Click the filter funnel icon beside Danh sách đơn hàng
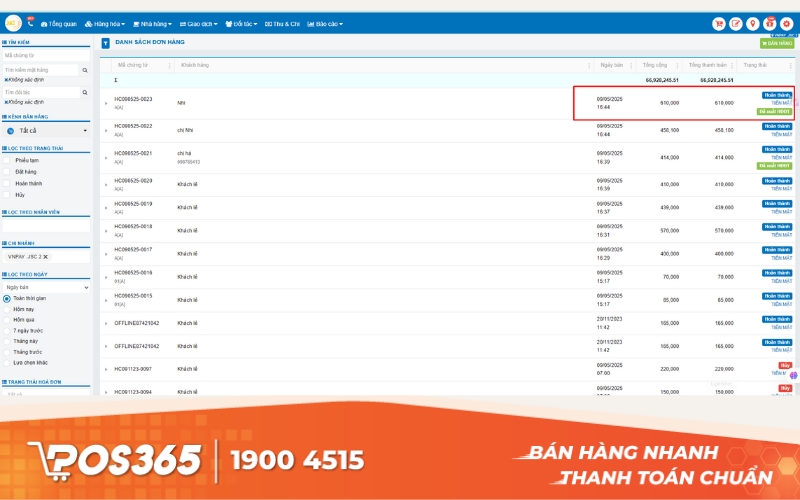Screen dimensions: 800x500 tap(106, 43)
